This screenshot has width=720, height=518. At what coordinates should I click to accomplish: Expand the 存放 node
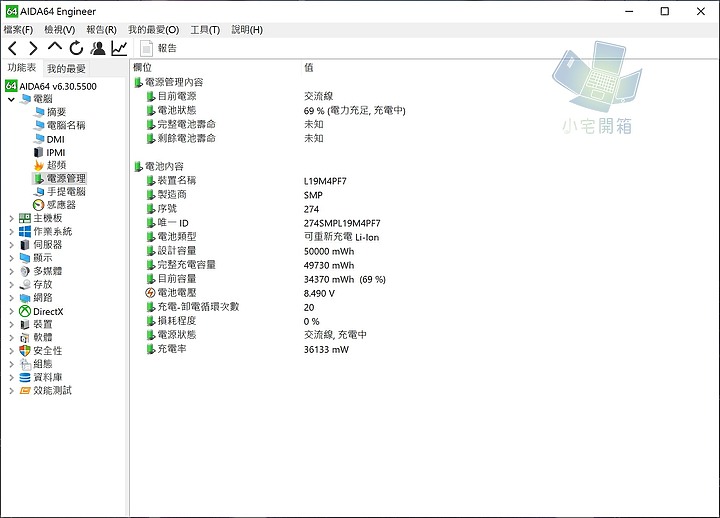(11, 285)
